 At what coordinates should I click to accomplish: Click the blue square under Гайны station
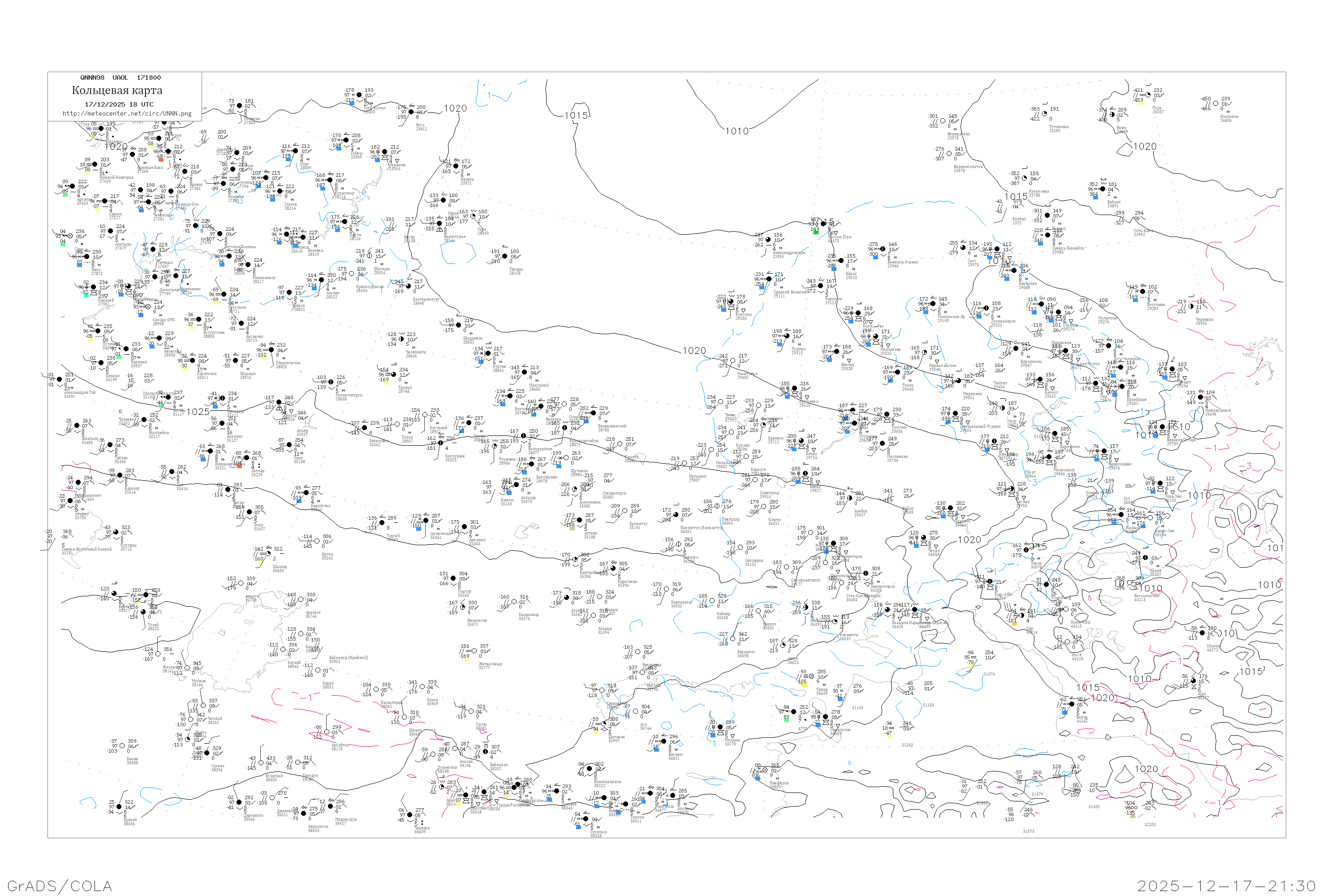339,149
